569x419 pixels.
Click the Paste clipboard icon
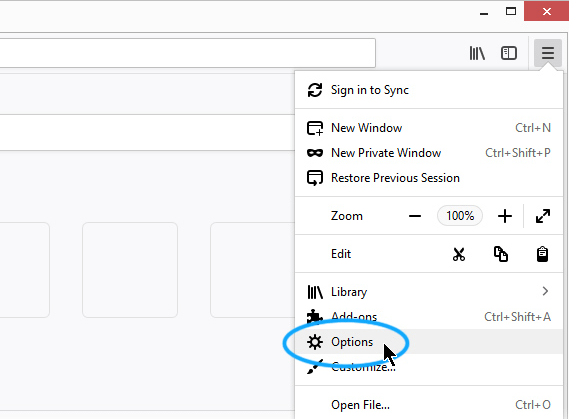coord(542,254)
